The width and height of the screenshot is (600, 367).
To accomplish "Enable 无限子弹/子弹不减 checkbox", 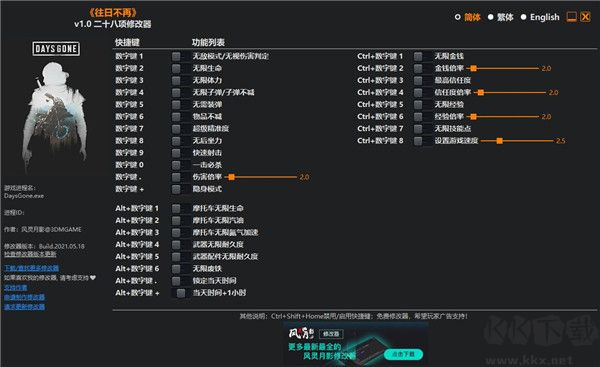I will coord(176,93).
